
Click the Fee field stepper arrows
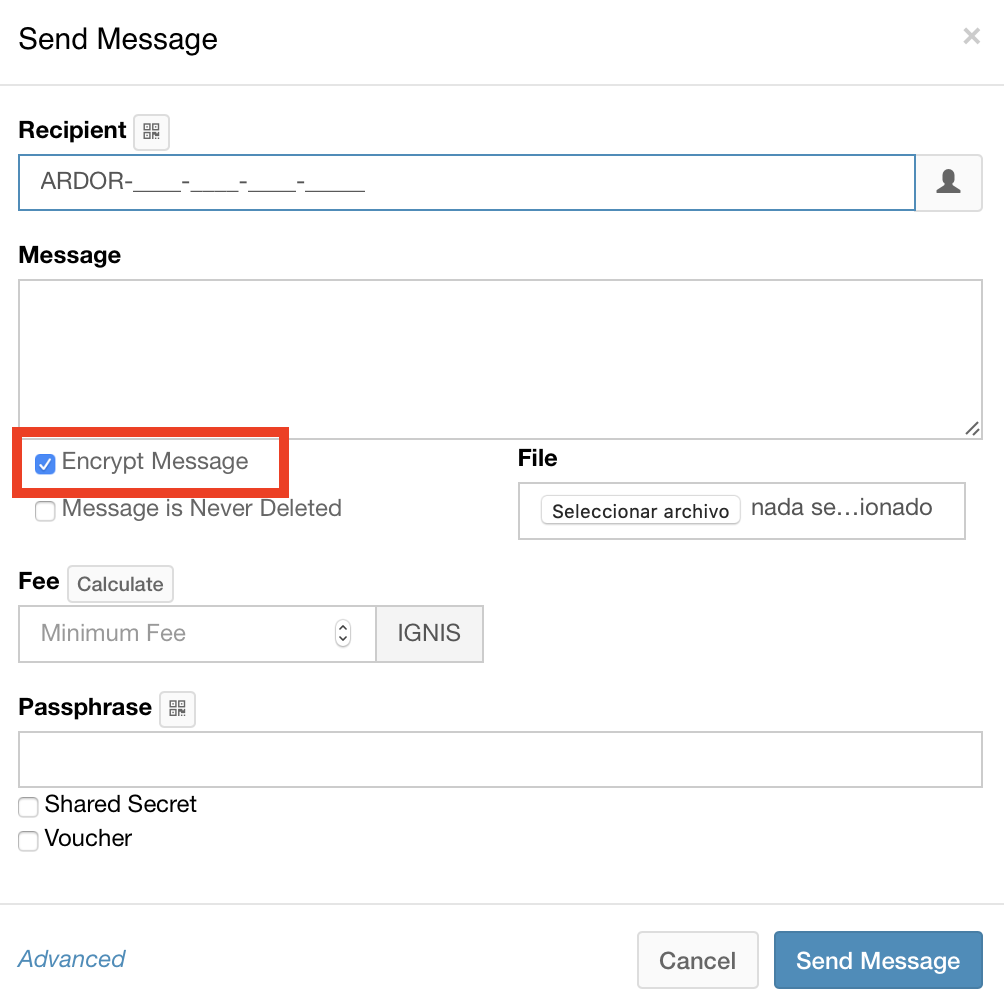[343, 633]
